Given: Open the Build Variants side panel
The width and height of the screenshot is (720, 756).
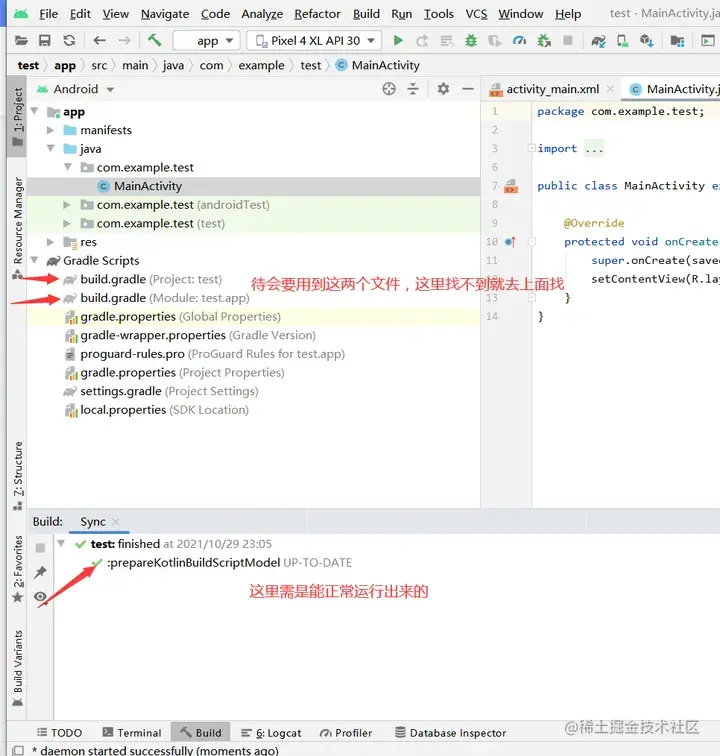Looking at the screenshot, I should pos(18,668).
